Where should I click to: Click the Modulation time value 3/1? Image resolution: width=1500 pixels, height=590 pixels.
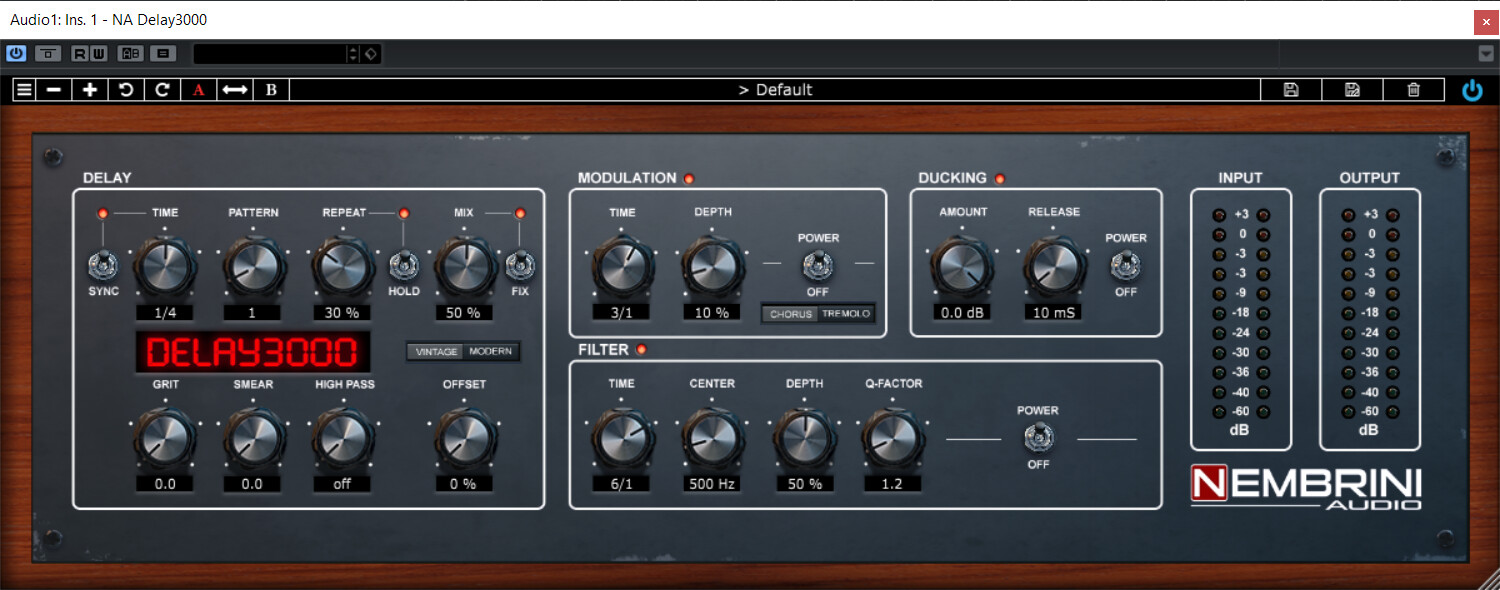621,312
